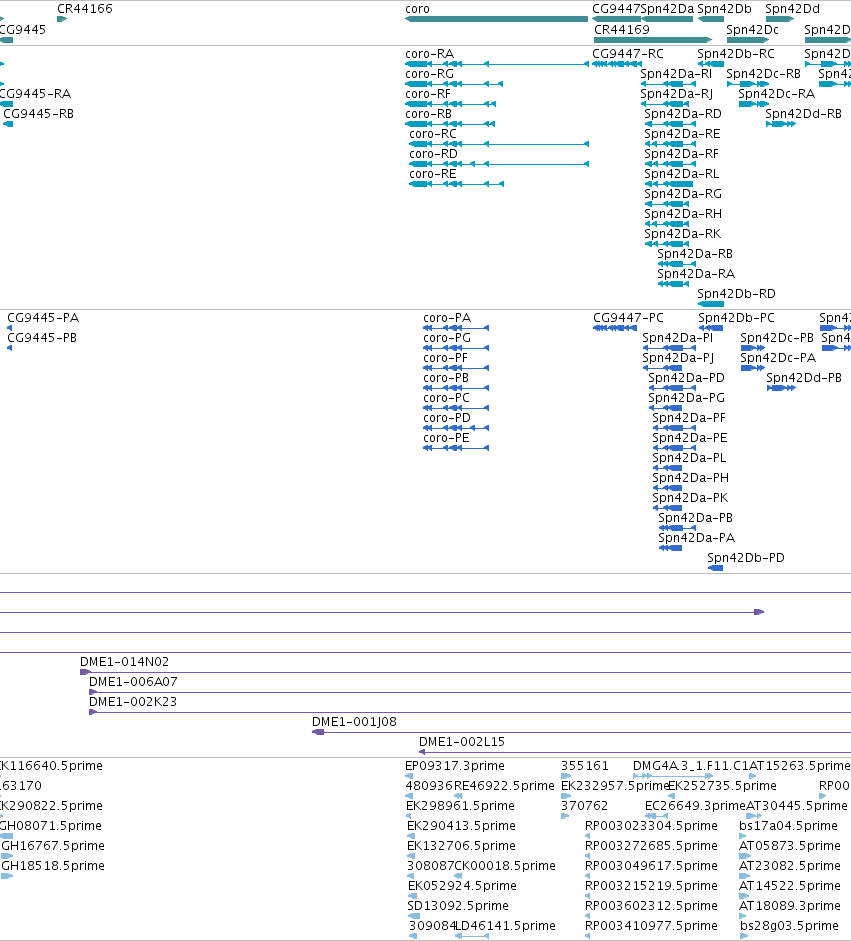Viewport: 851px width, 941px height.
Task: Click the coro-PE protein label
Action: (x=447, y=437)
